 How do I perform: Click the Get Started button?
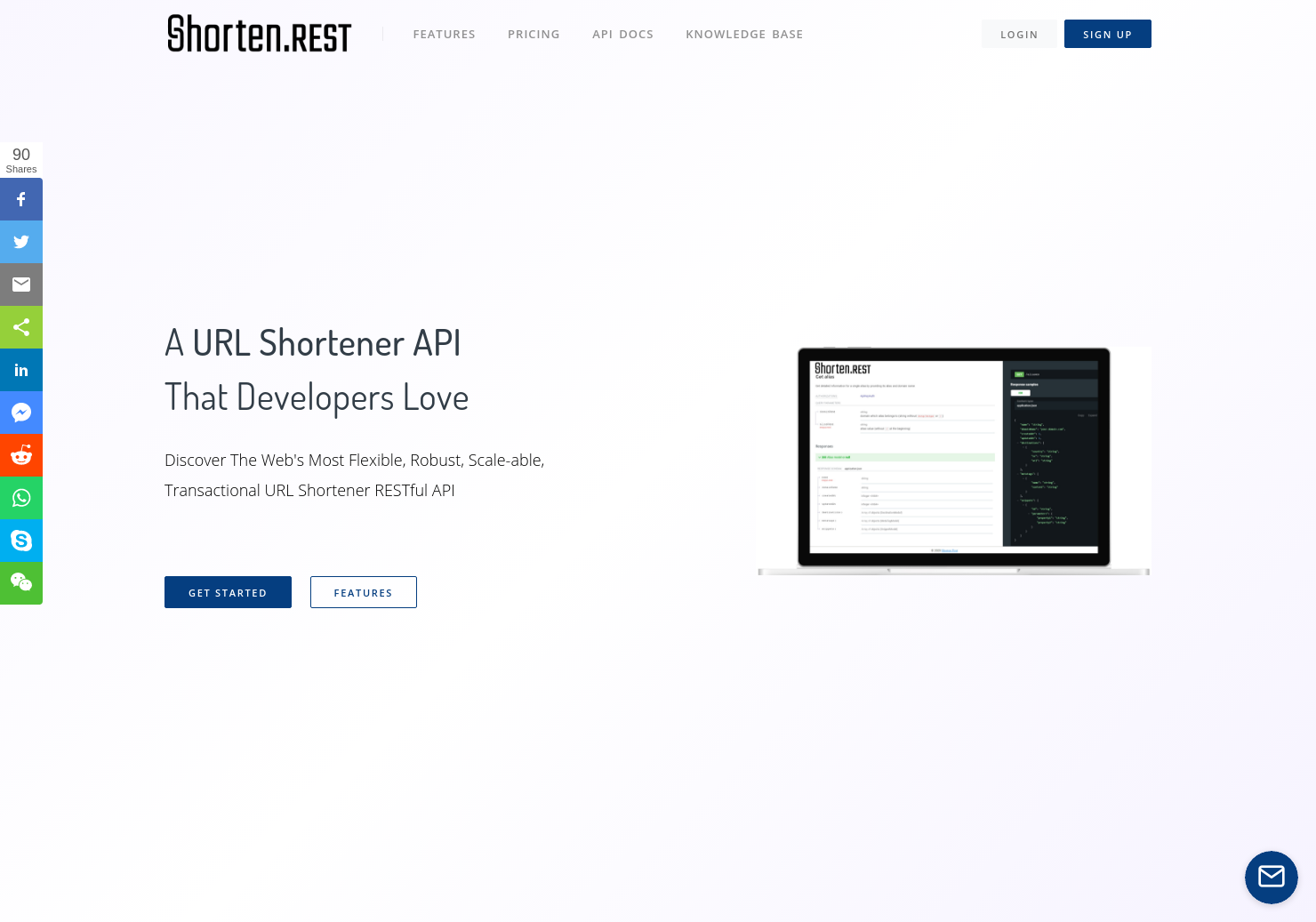point(228,592)
